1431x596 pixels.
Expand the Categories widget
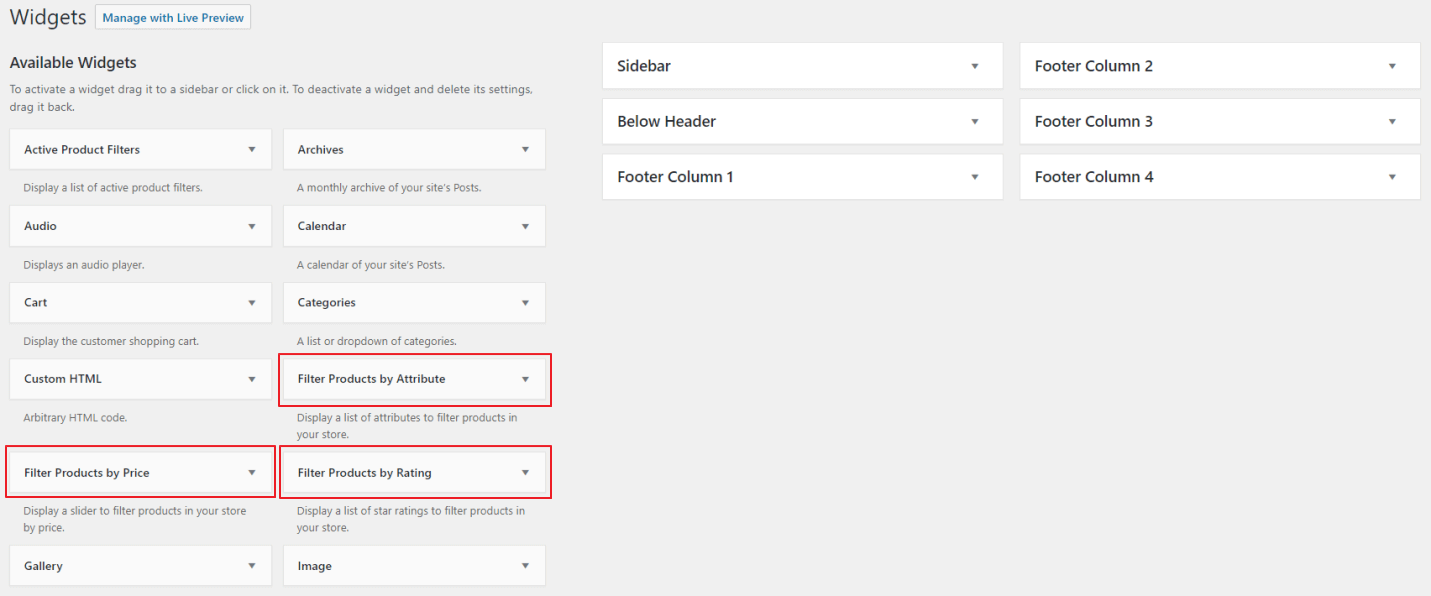click(413, 302)
